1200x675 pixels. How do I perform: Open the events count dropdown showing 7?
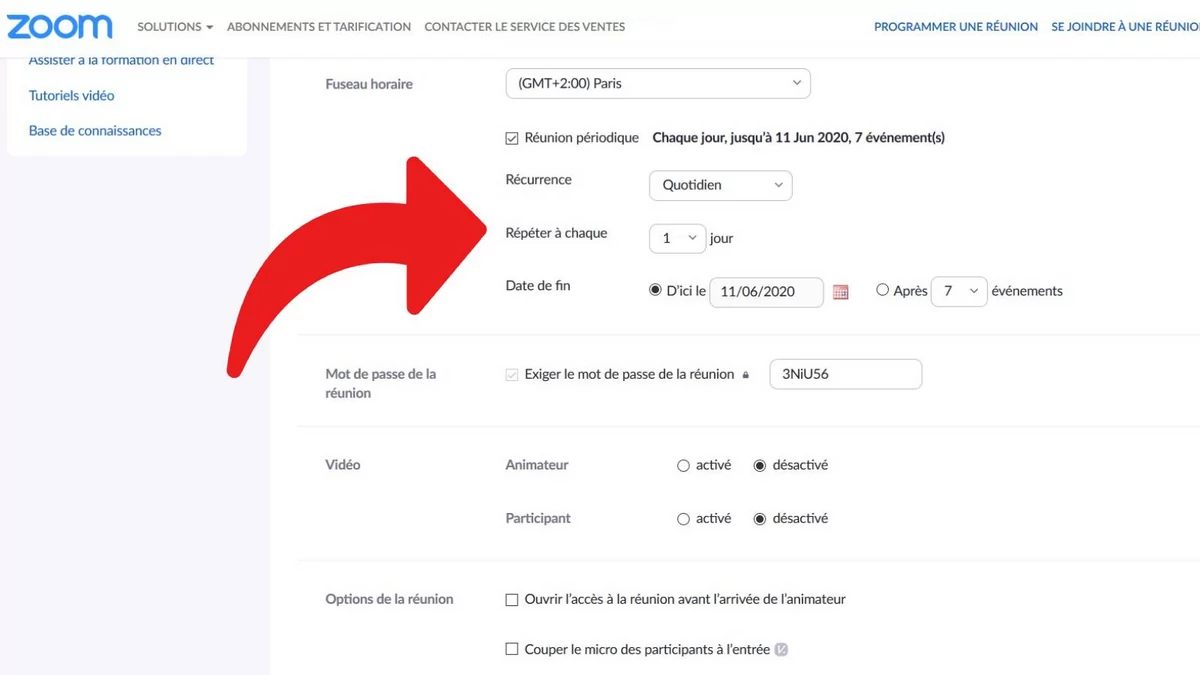pyautogui.click(x=959, y=291)
